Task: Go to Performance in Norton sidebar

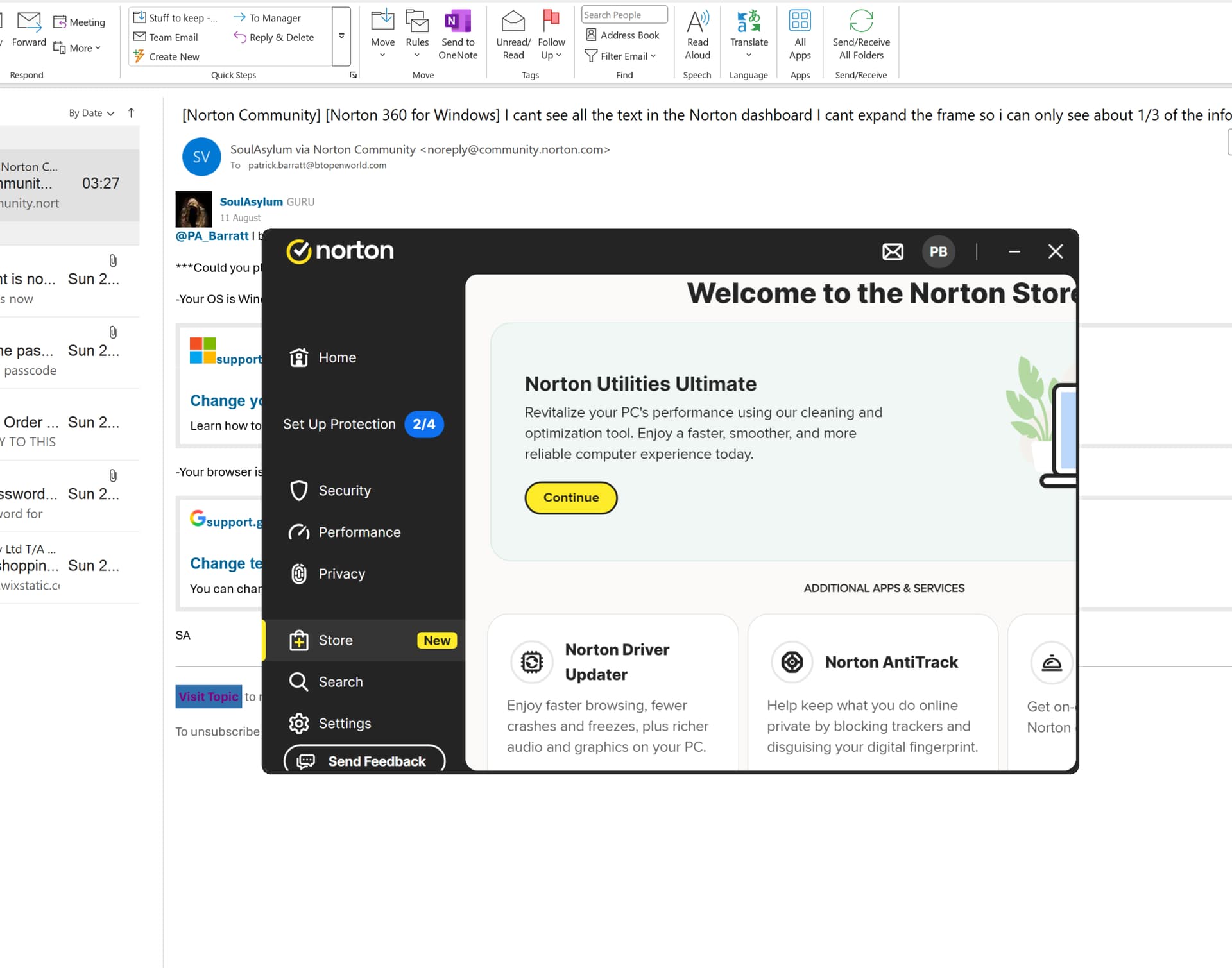Action: pyautogui.click(x=359, y=532)
